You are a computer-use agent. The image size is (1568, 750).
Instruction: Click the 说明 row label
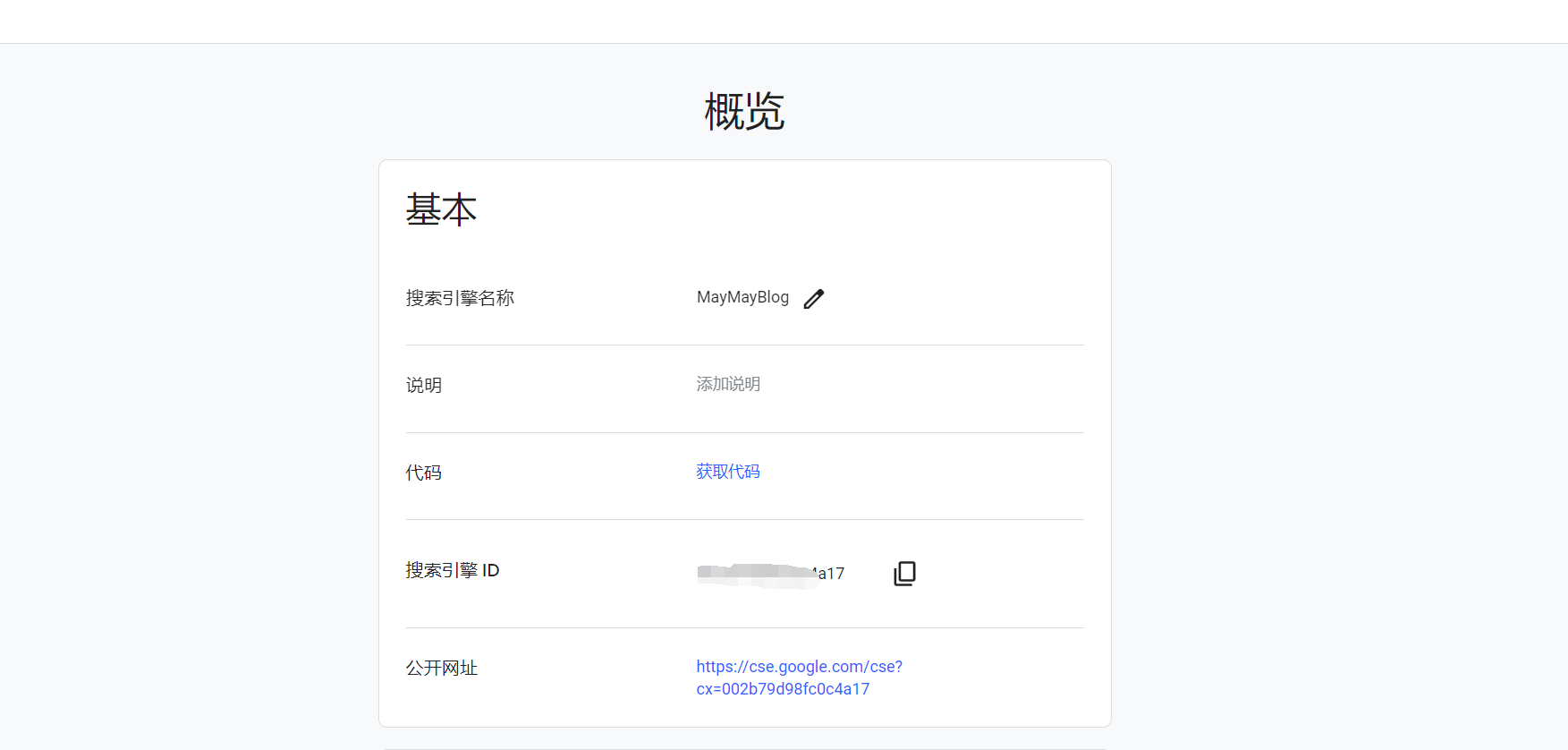(x=424, y=385)
